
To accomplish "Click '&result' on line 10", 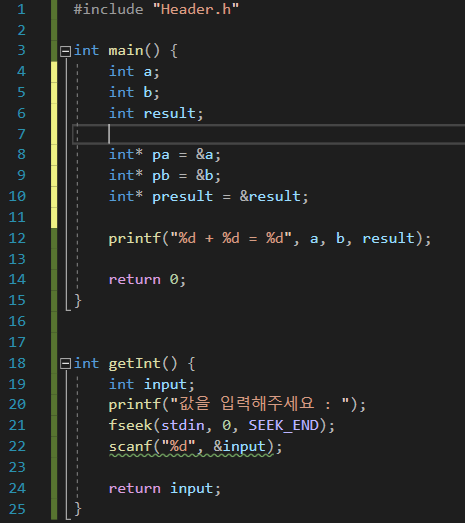I will coord(270,196).
